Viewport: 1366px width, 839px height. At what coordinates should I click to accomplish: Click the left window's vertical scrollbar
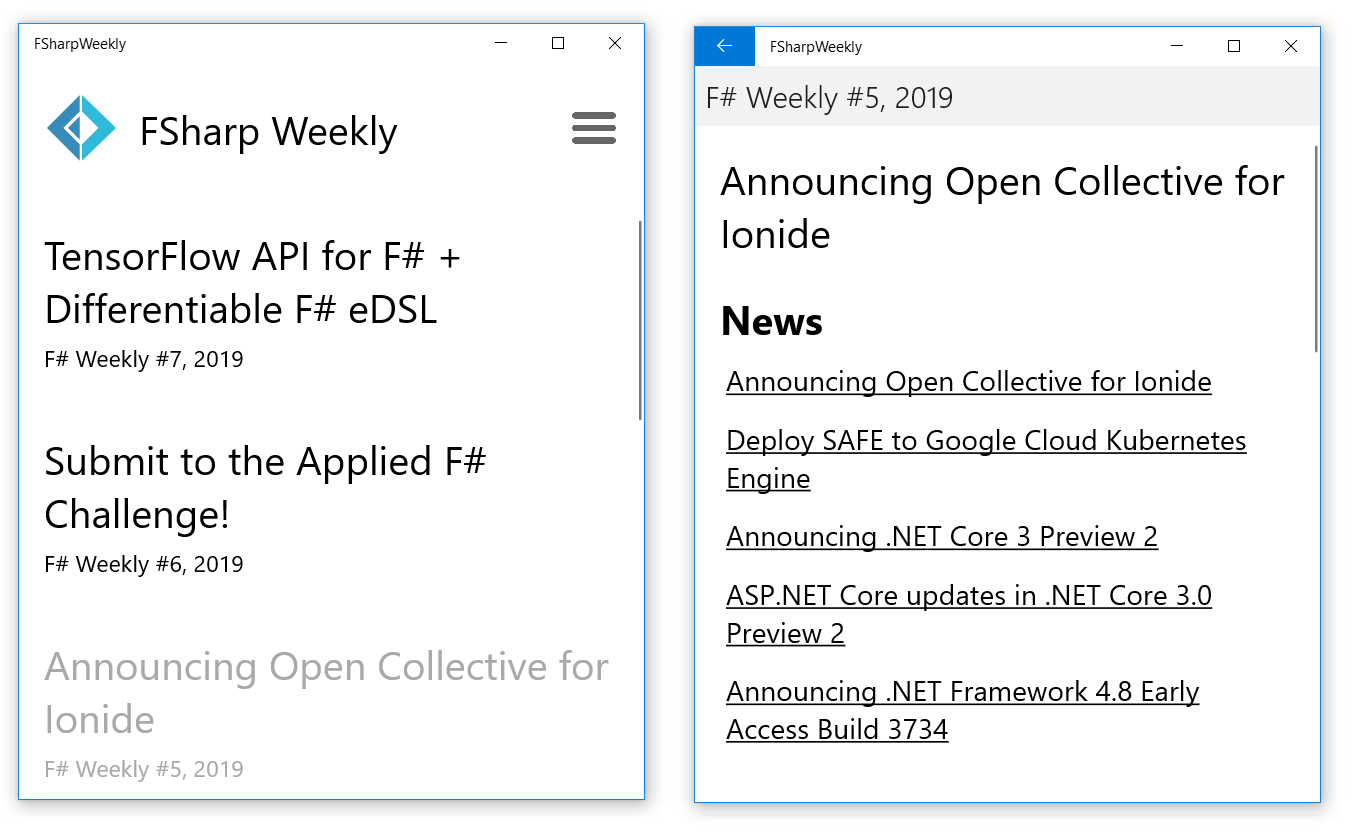click(x=640, y=320)
